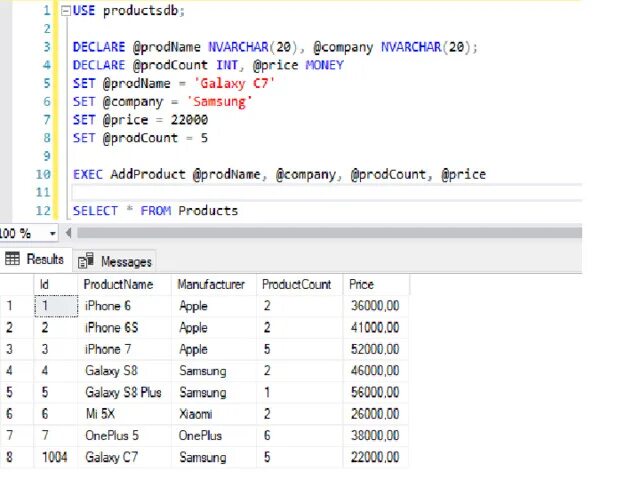Click the price cell '46000,00'
Screen dimensions: 640x480
tap(376, 371)
